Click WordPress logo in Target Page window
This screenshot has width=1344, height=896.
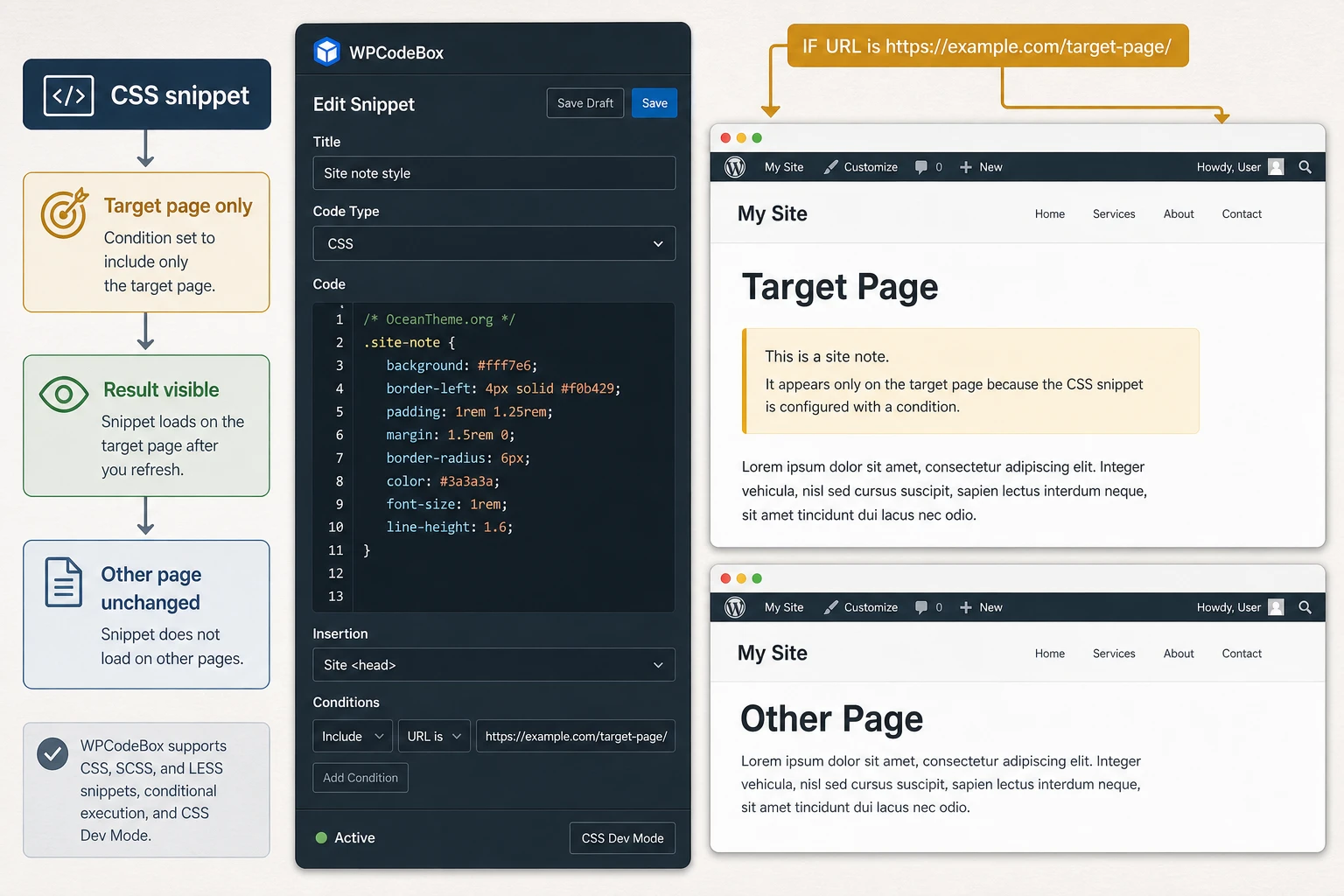tap(735, 167)
